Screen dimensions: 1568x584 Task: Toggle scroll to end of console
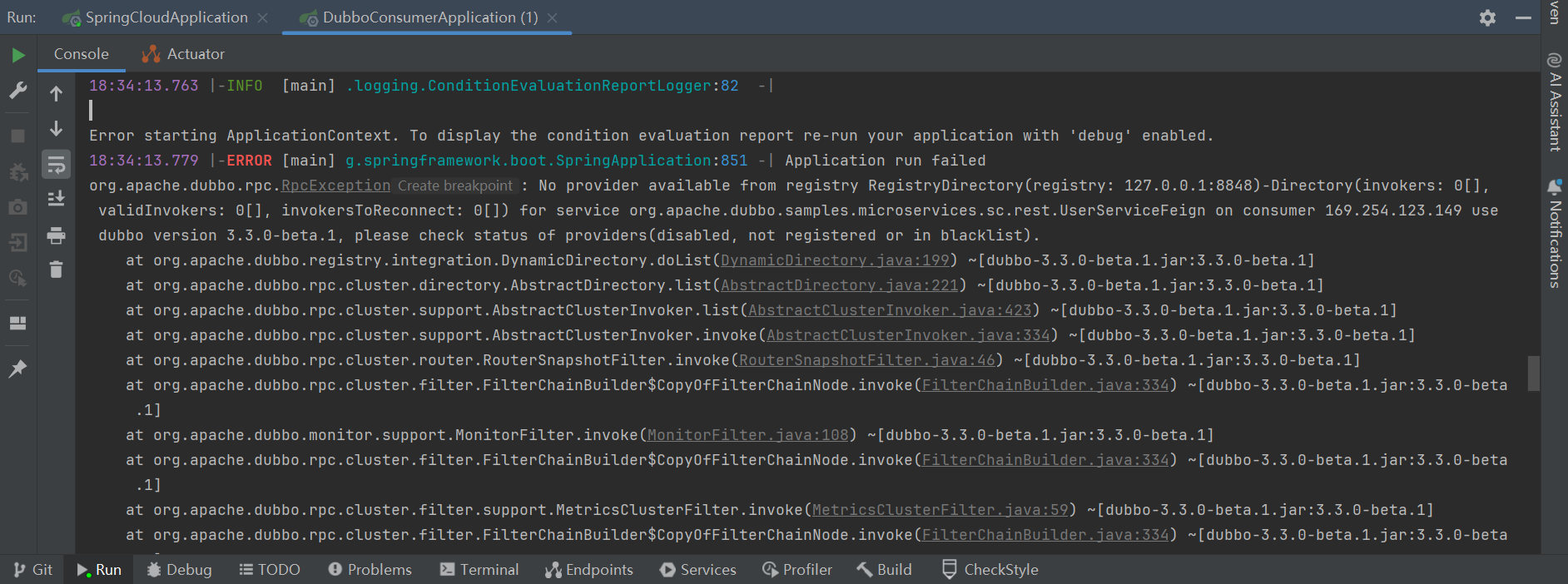[x=56, y=199]
